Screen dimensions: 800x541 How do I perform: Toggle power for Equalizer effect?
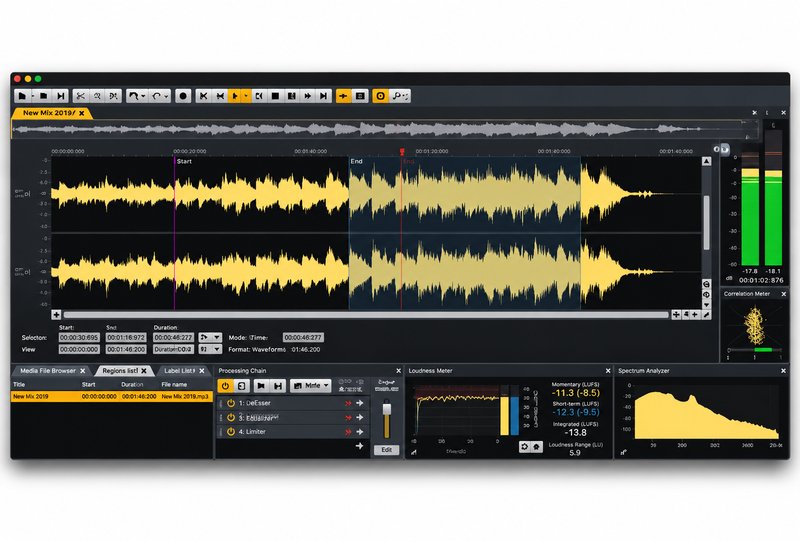pyautogui.click(x=231, y=417)
